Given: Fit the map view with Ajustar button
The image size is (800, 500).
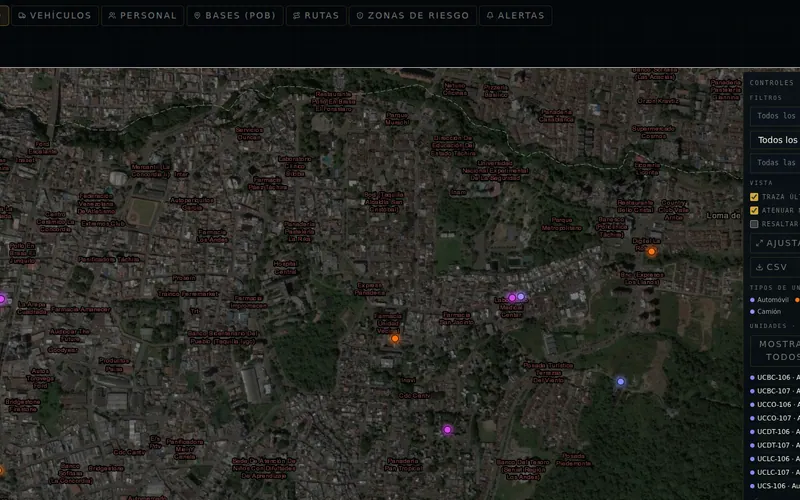Looking at the screenshot, I should click(775, 243).
